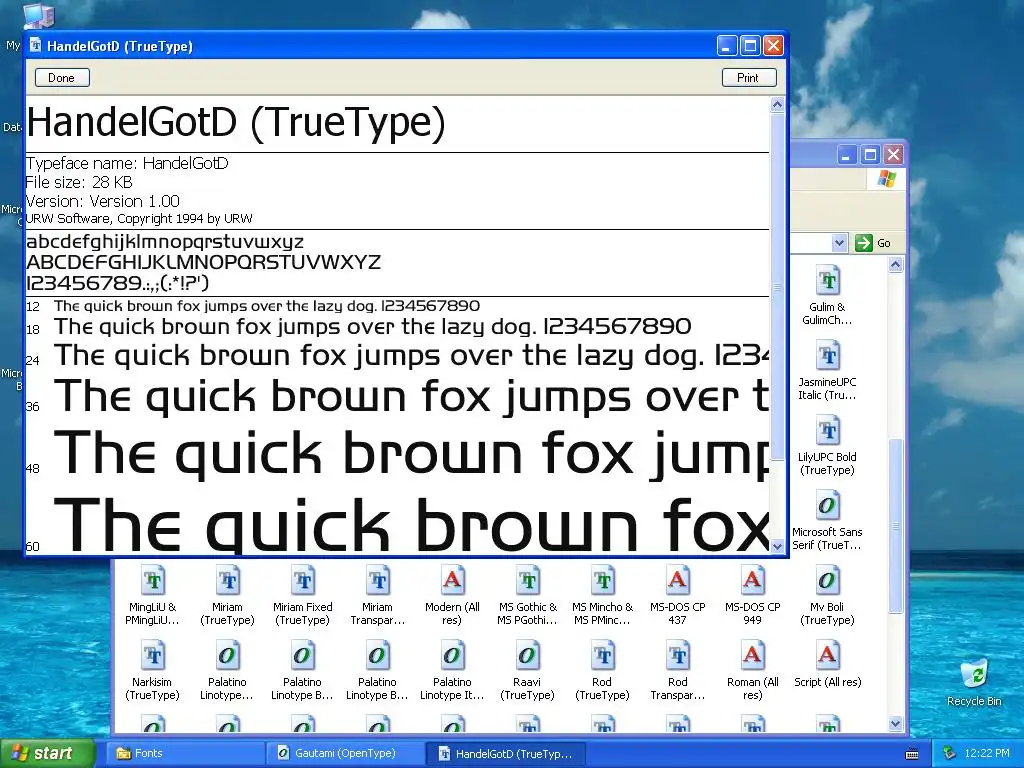Select the Miriam Fixed font icon
The image size is (1024, 768).
pos(302,581)
